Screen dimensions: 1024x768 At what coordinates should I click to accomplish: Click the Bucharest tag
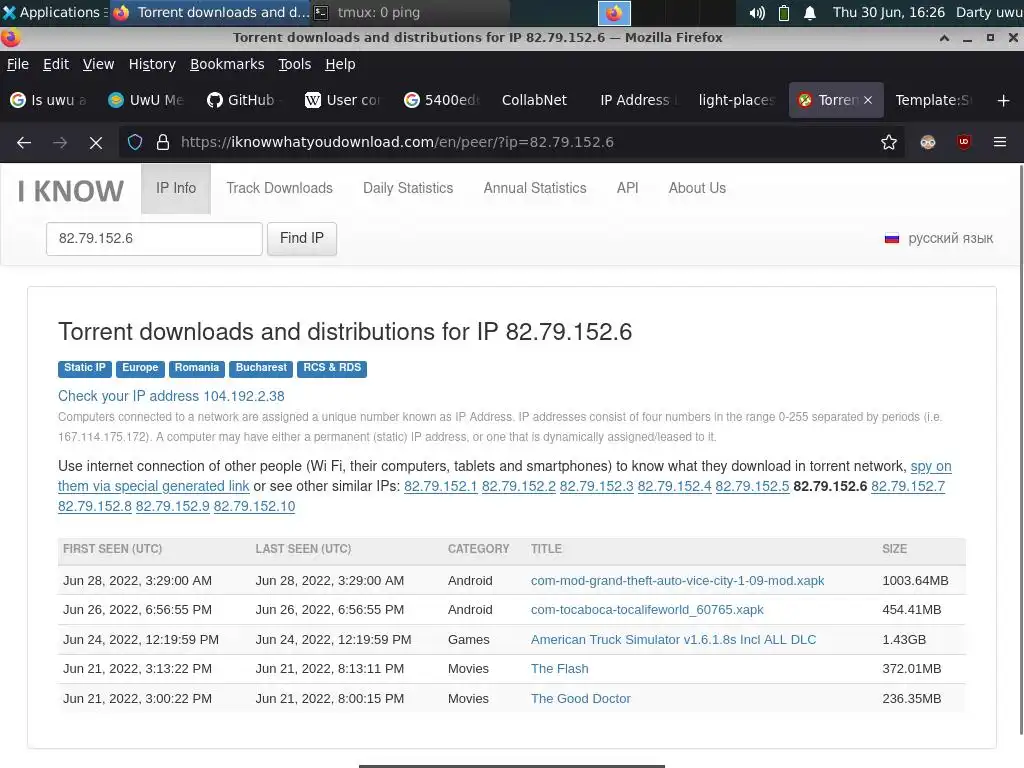(261, 368)
